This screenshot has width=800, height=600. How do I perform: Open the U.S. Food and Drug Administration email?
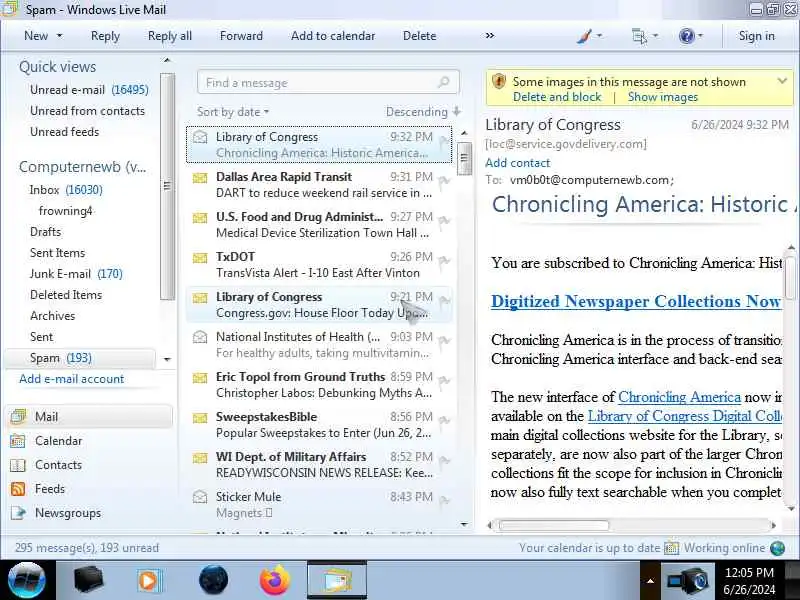pos(319,224)
